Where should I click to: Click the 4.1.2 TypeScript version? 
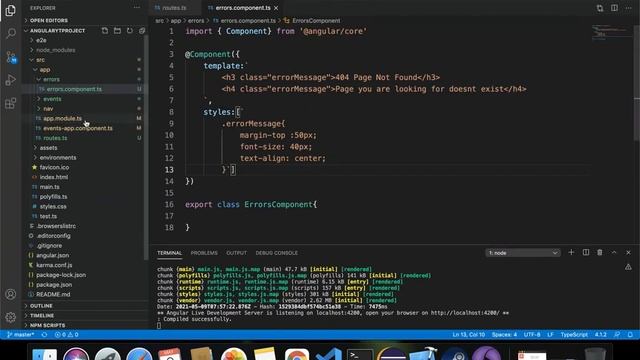pyautogui.click(x=600, y=335)
